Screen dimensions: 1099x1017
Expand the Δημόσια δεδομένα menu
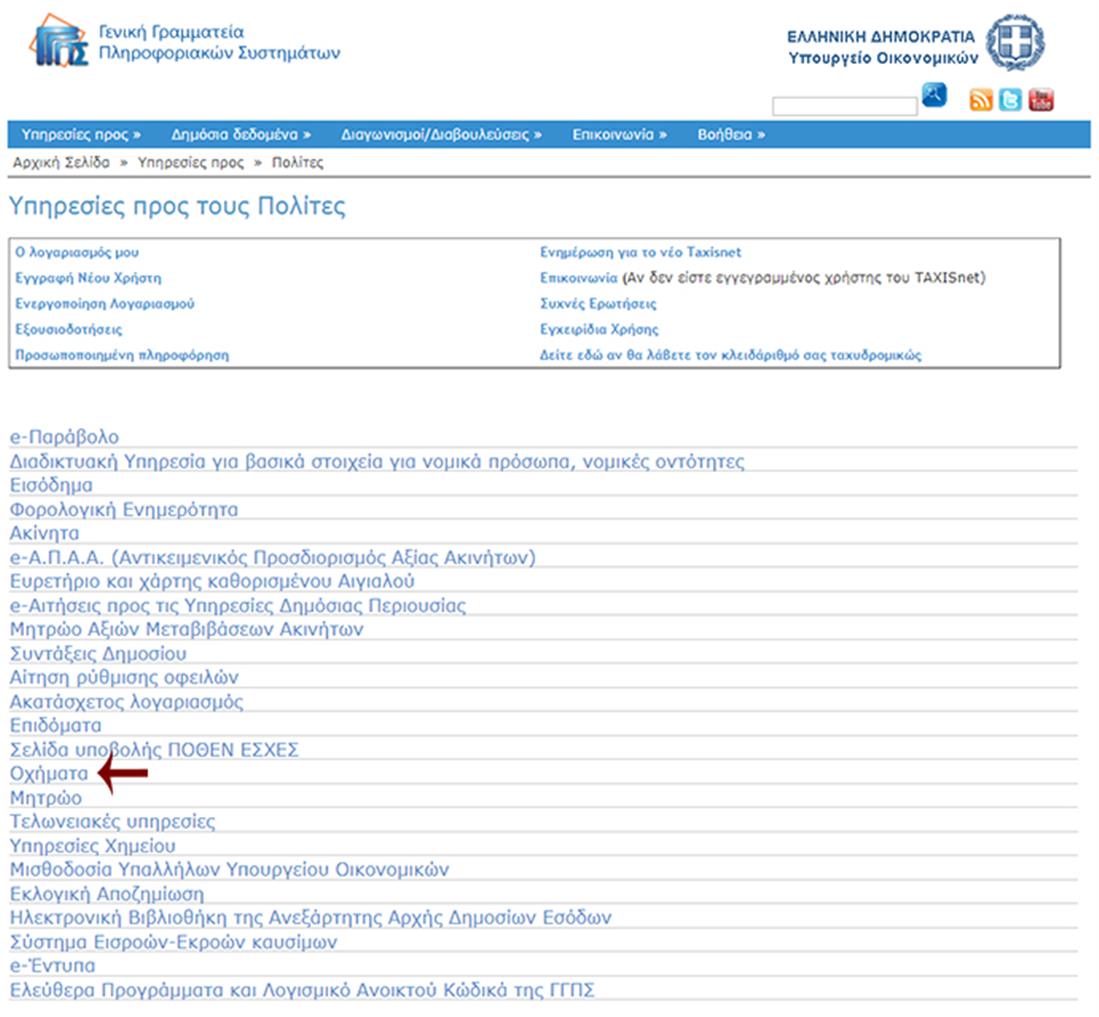[240, 134]
